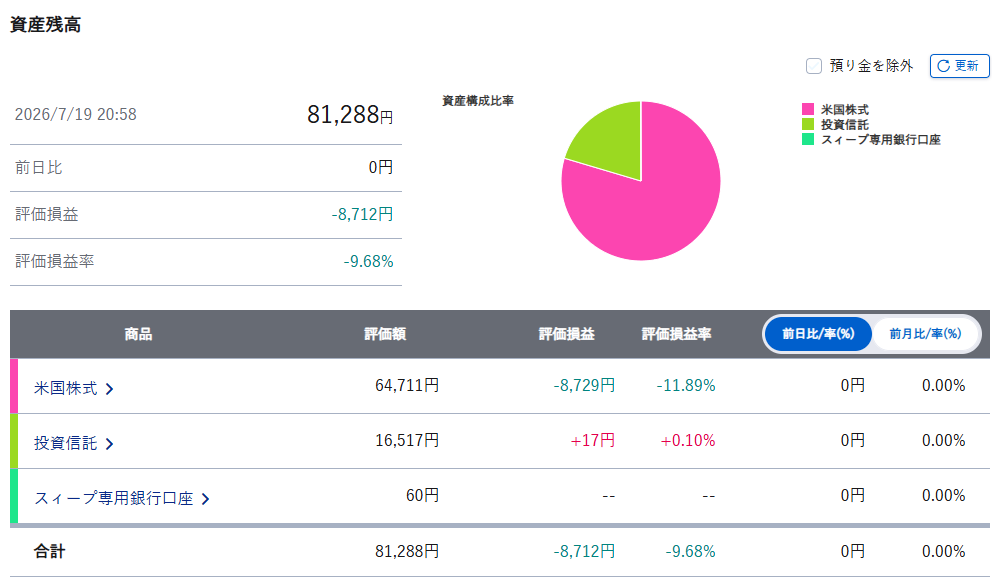Viewport: 992px width, 581px height.
Task: Click the 商品 column header
Action: (x=138, y=334)
